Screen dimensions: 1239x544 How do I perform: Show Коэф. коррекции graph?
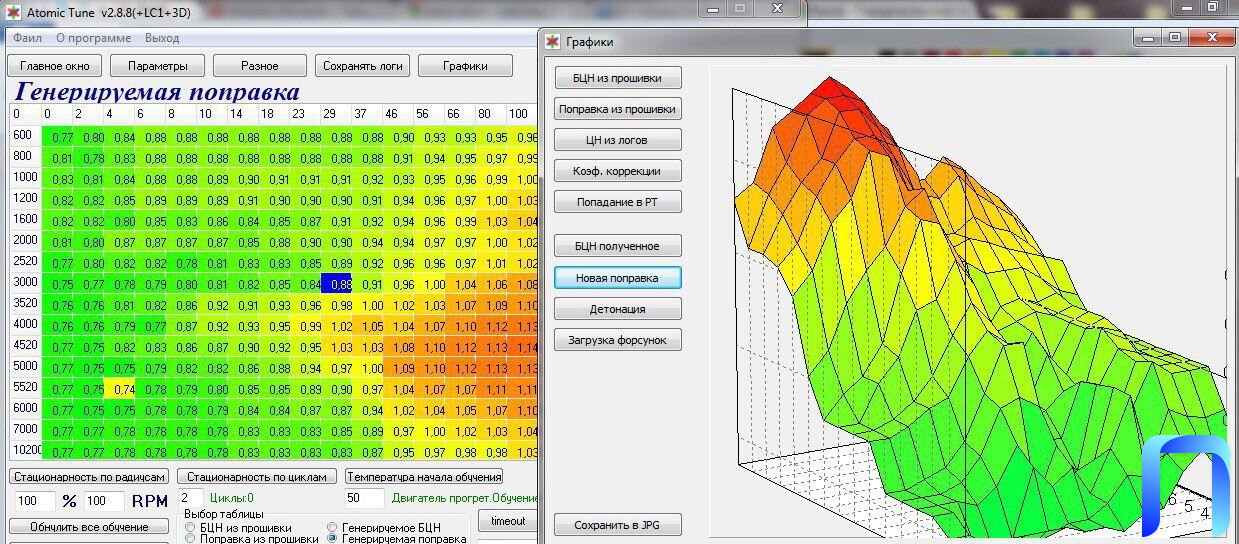[x=618, y=170]
